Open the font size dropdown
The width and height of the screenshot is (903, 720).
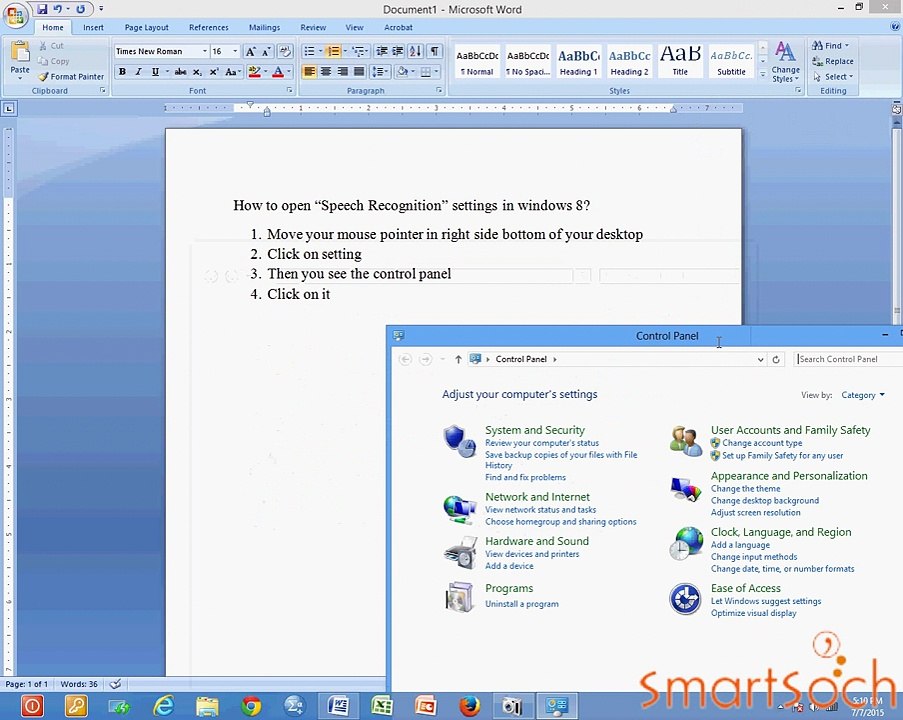pos(235,51)
